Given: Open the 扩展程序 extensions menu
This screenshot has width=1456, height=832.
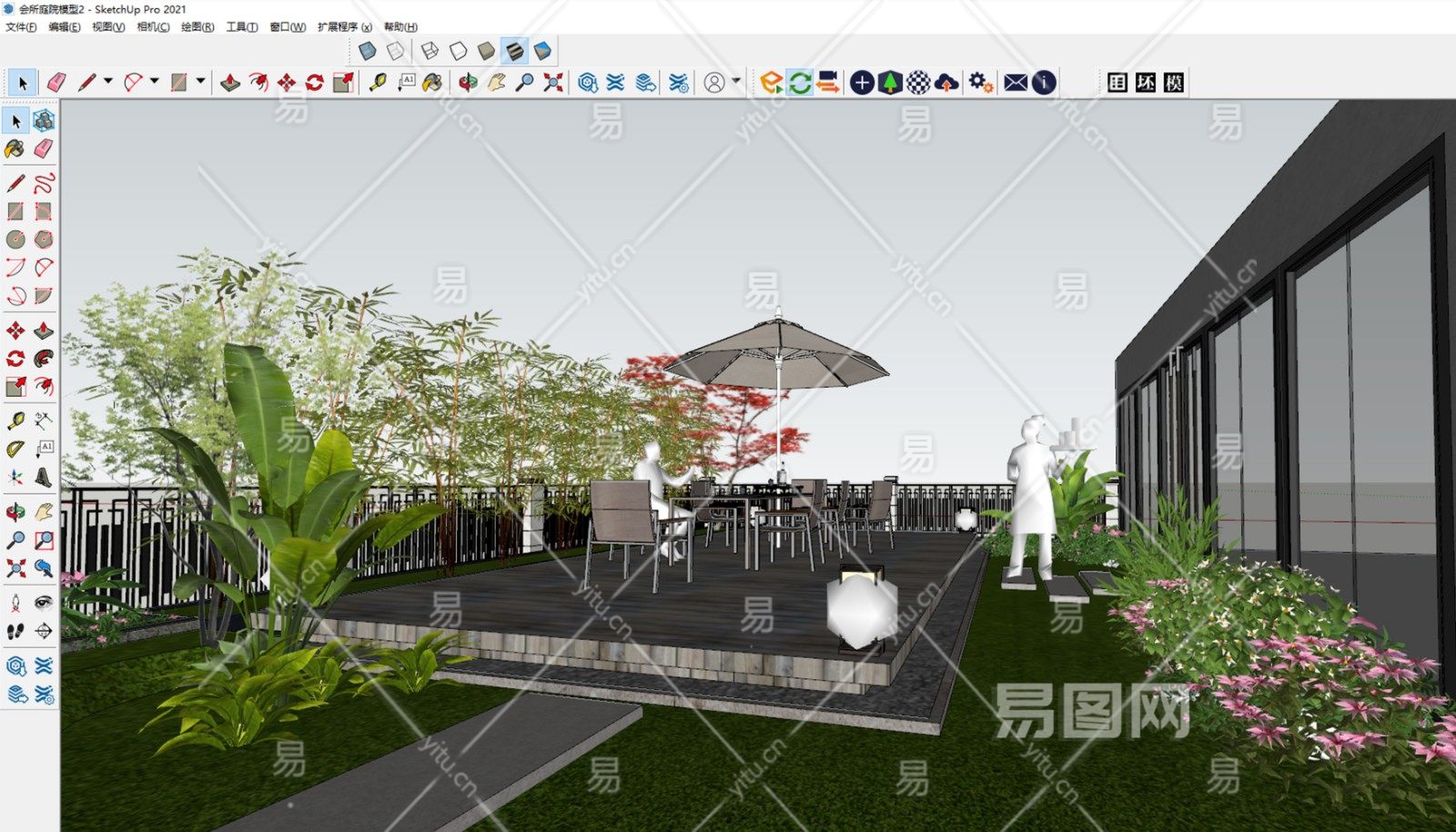Looking at the screenshot, I should [344, 27].
